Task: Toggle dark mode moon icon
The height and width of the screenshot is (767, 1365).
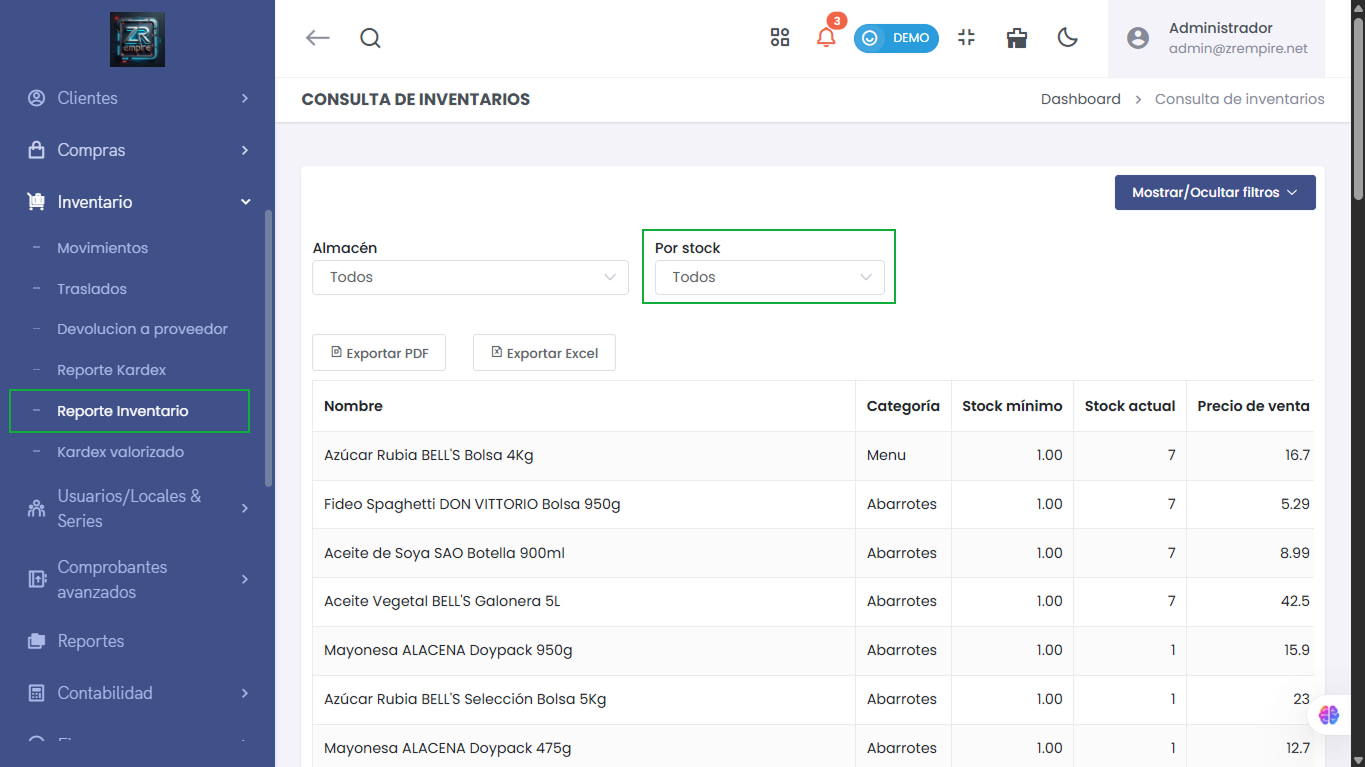Action: 1068,38
